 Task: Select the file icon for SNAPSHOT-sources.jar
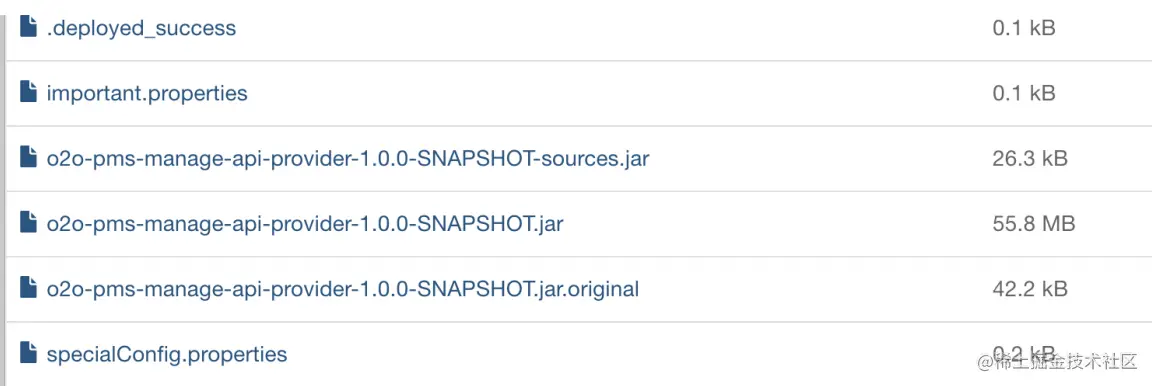[29, 157]
